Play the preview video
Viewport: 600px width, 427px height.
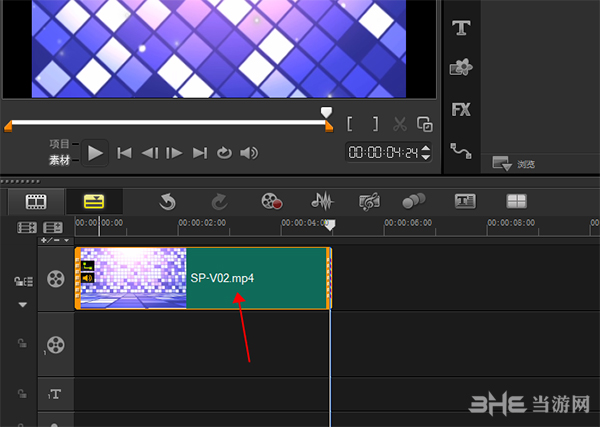pos(95,153)
